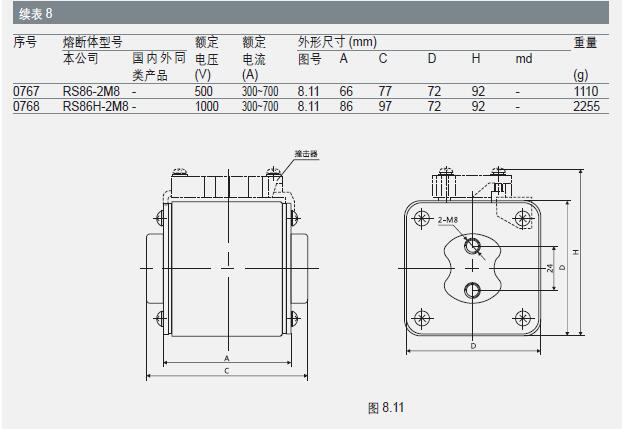622x429 pixels.
Task: Click the 1000 rated voltage value
Action: pos(206,106)
